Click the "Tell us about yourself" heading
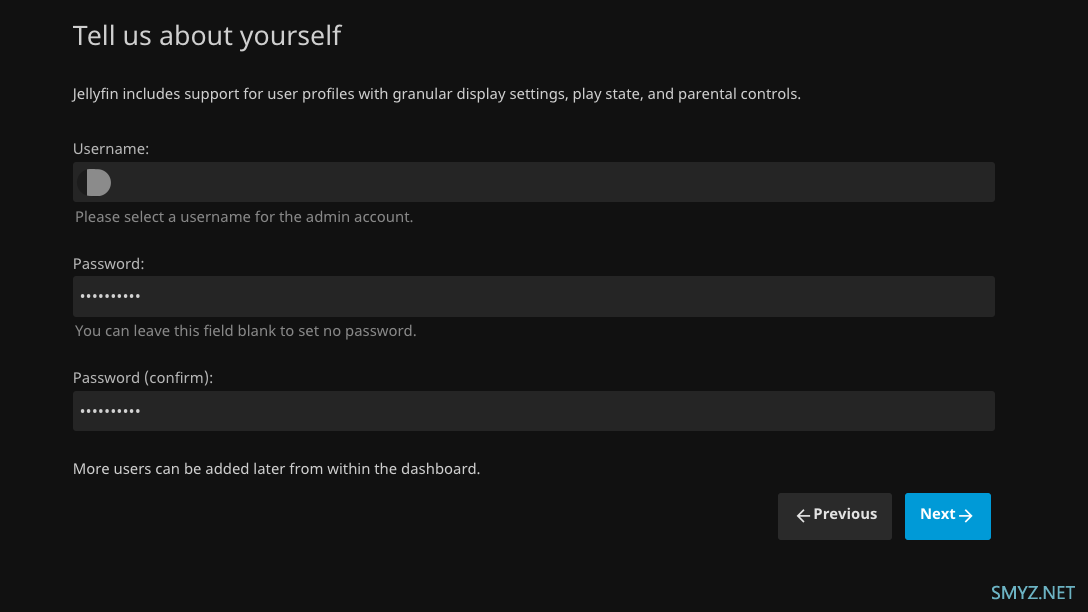Image resolution: width=1088 pixels, height=612 pixels. click(x=207, y=36)
